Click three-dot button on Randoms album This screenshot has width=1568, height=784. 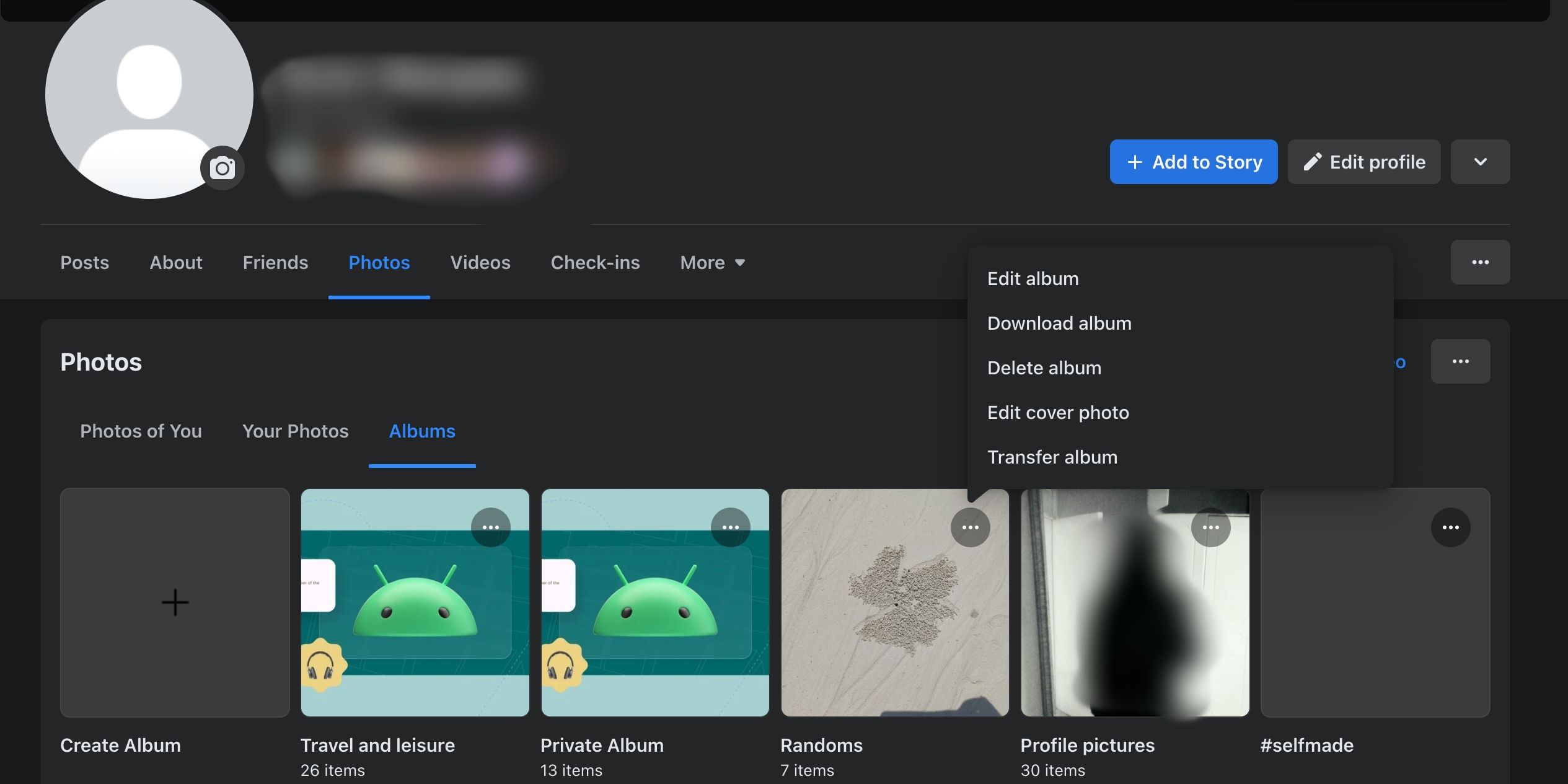pos(970,527)
